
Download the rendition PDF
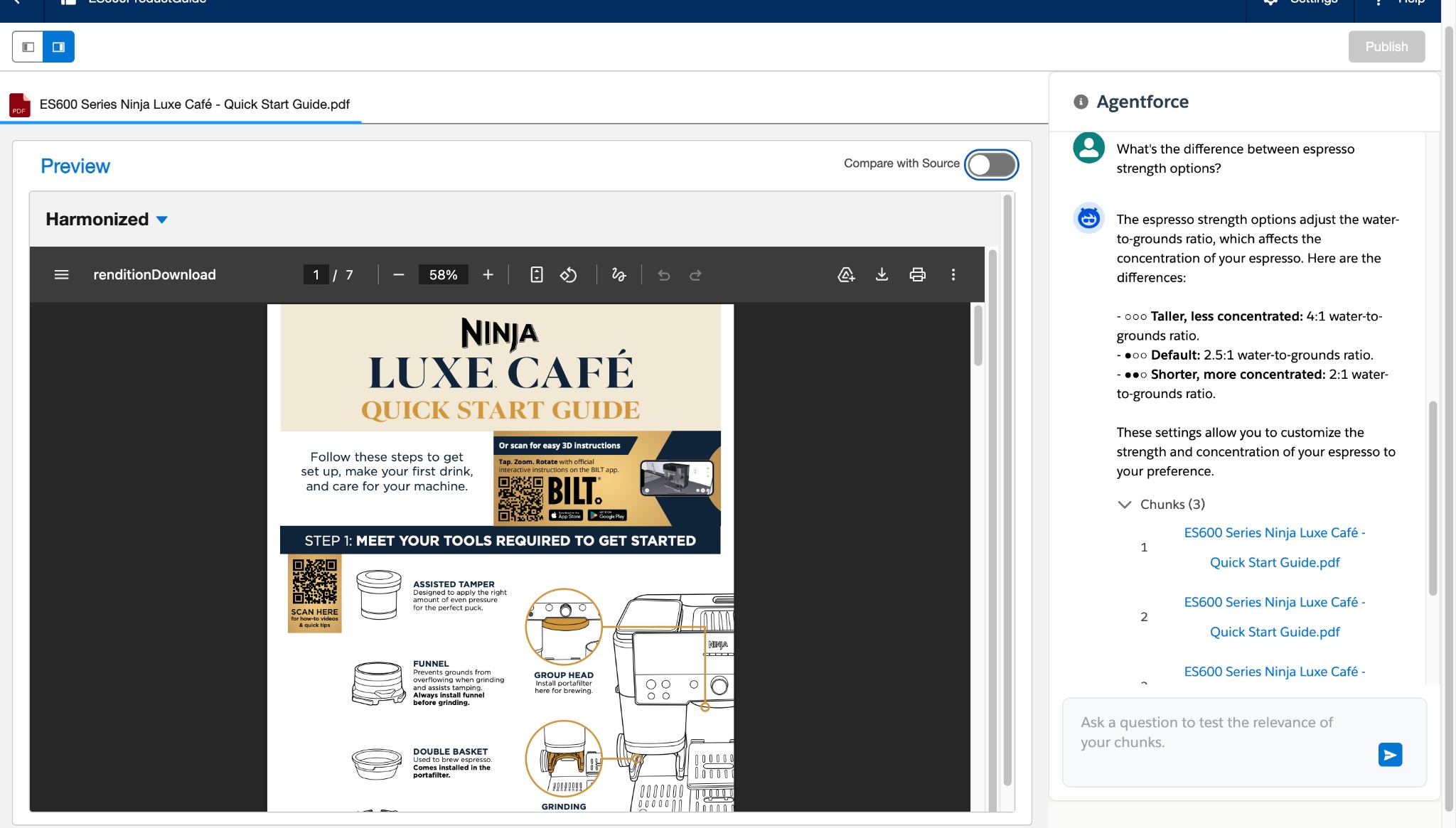(882, 274)
